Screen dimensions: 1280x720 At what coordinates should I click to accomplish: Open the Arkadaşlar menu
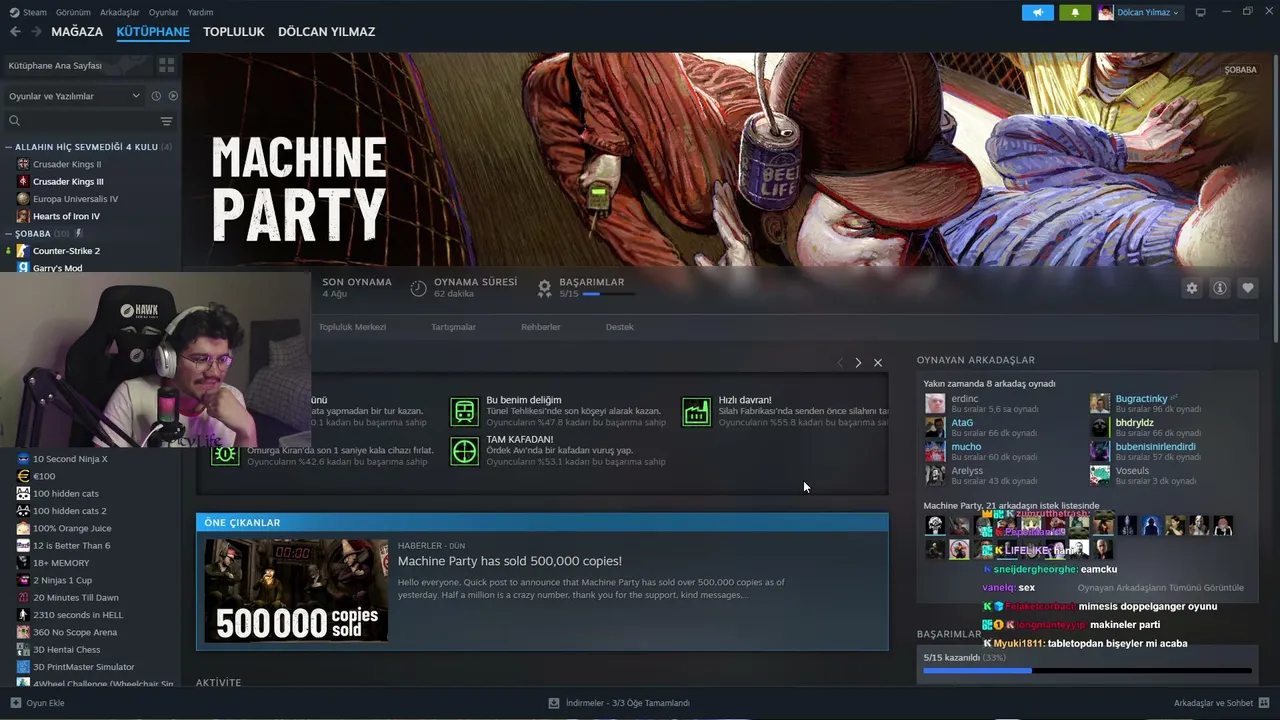point(120,12)
